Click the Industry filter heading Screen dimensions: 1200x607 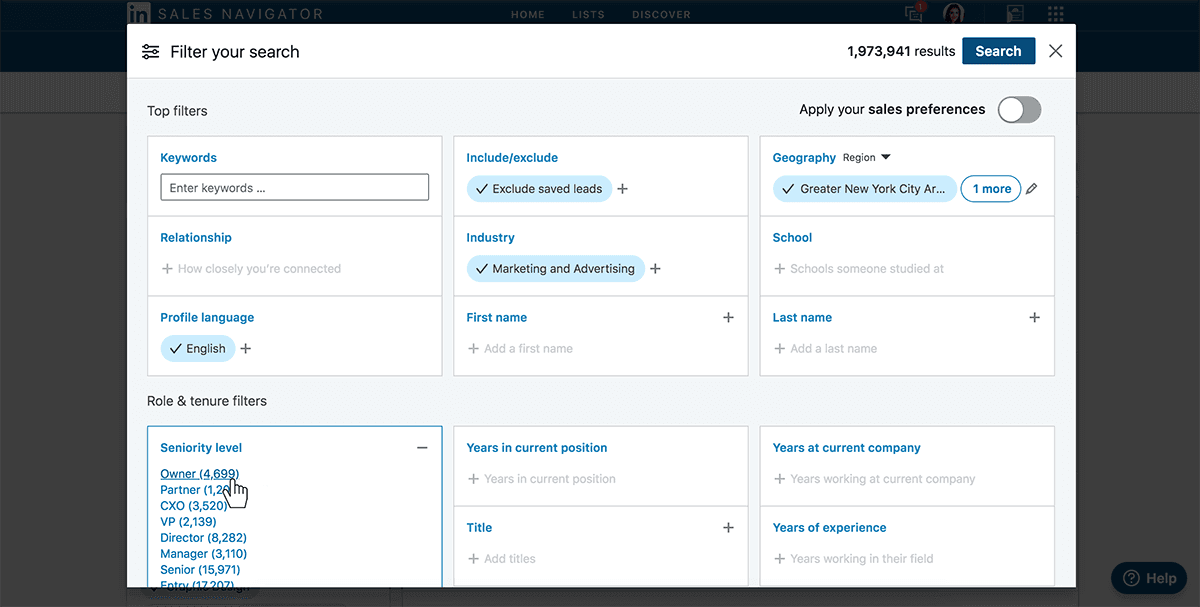tap(490, 238)
